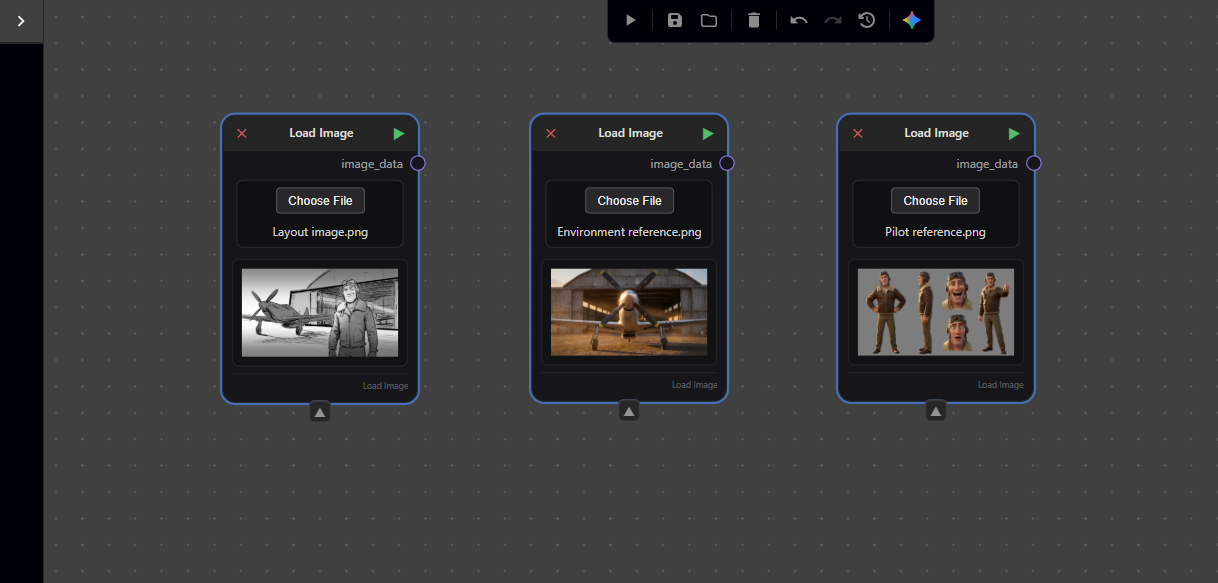This screenshot has width=1218, height=583.
Task: Save the workflow using the floppy disk icon
Action: 675,20
